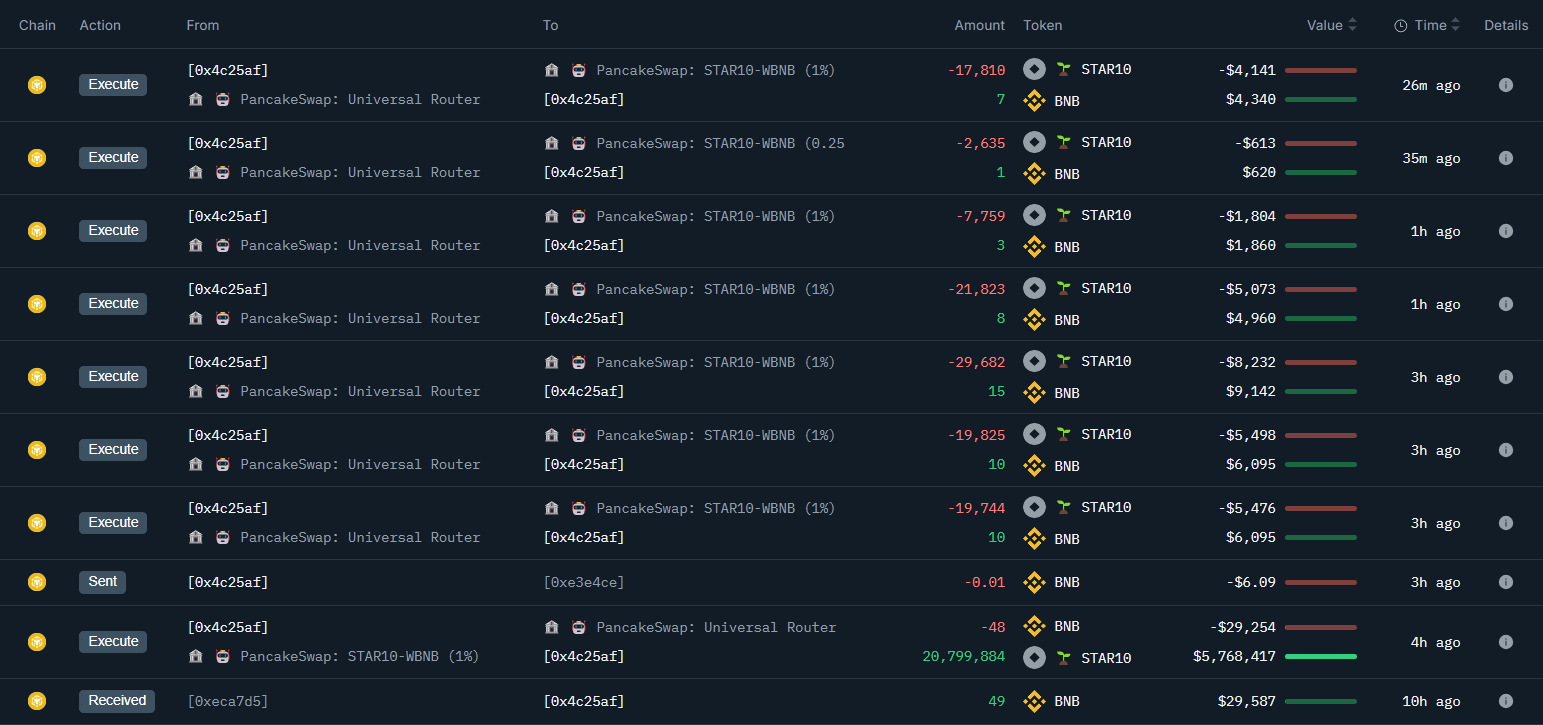The width and height of the screenshot is (1543, 725).
Task: Click the Details column header
Action: [x=1506, y=25]
